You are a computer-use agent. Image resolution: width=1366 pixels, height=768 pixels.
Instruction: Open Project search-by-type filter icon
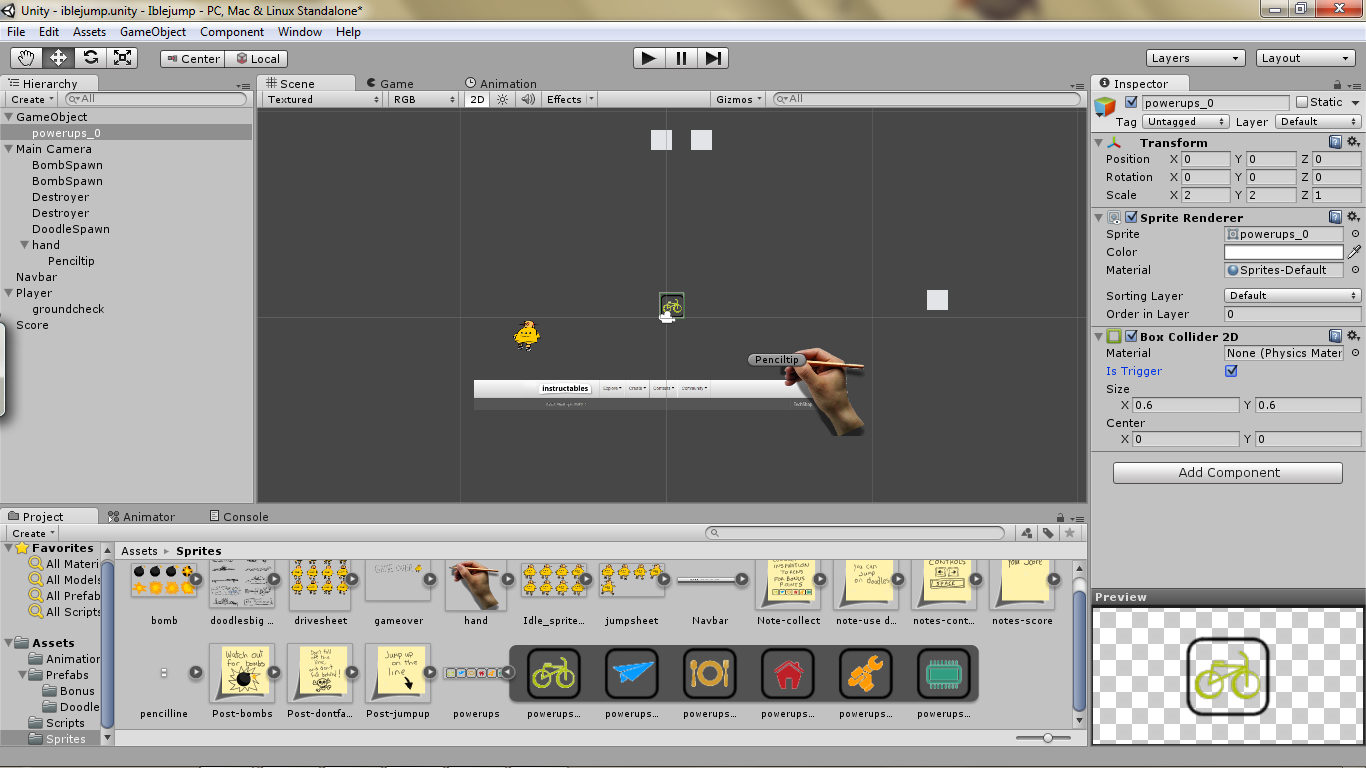point(1027,533)
